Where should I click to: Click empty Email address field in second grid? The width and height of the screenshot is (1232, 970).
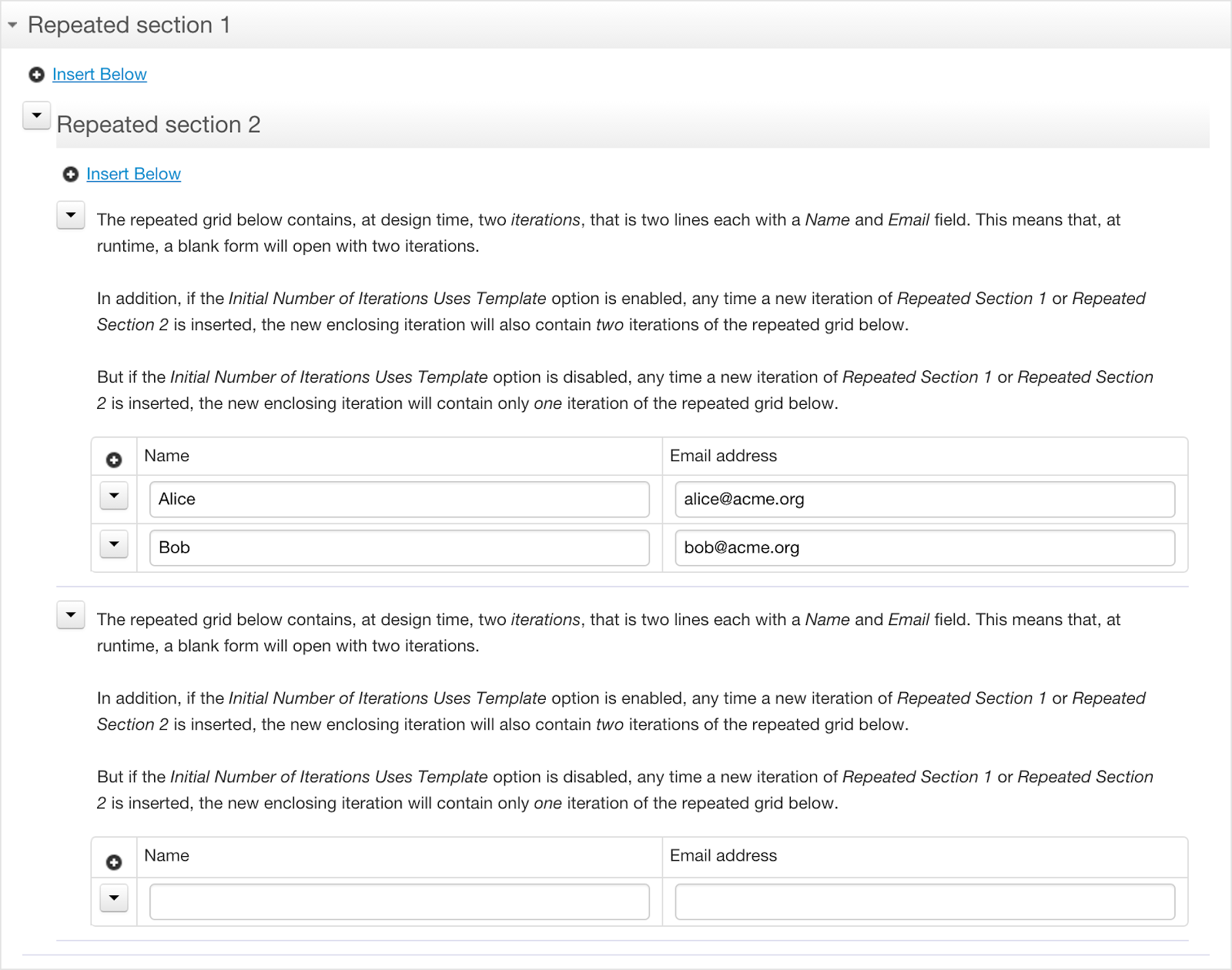click(x=925, y=901)
